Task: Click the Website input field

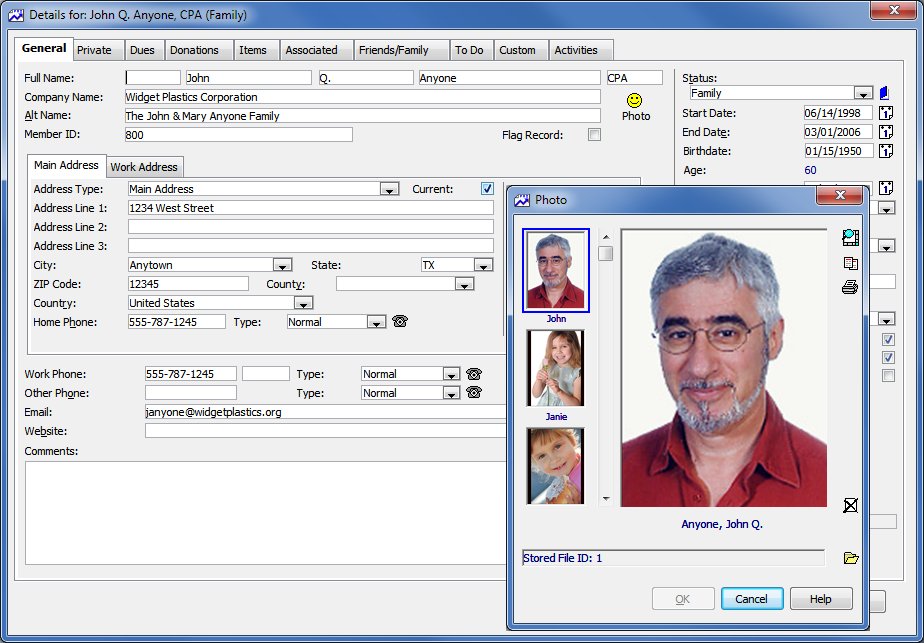Action: [x=326, y=431]
